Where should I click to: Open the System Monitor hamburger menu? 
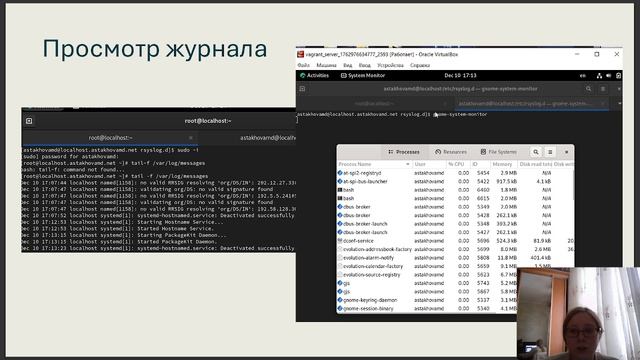(550, 152)
